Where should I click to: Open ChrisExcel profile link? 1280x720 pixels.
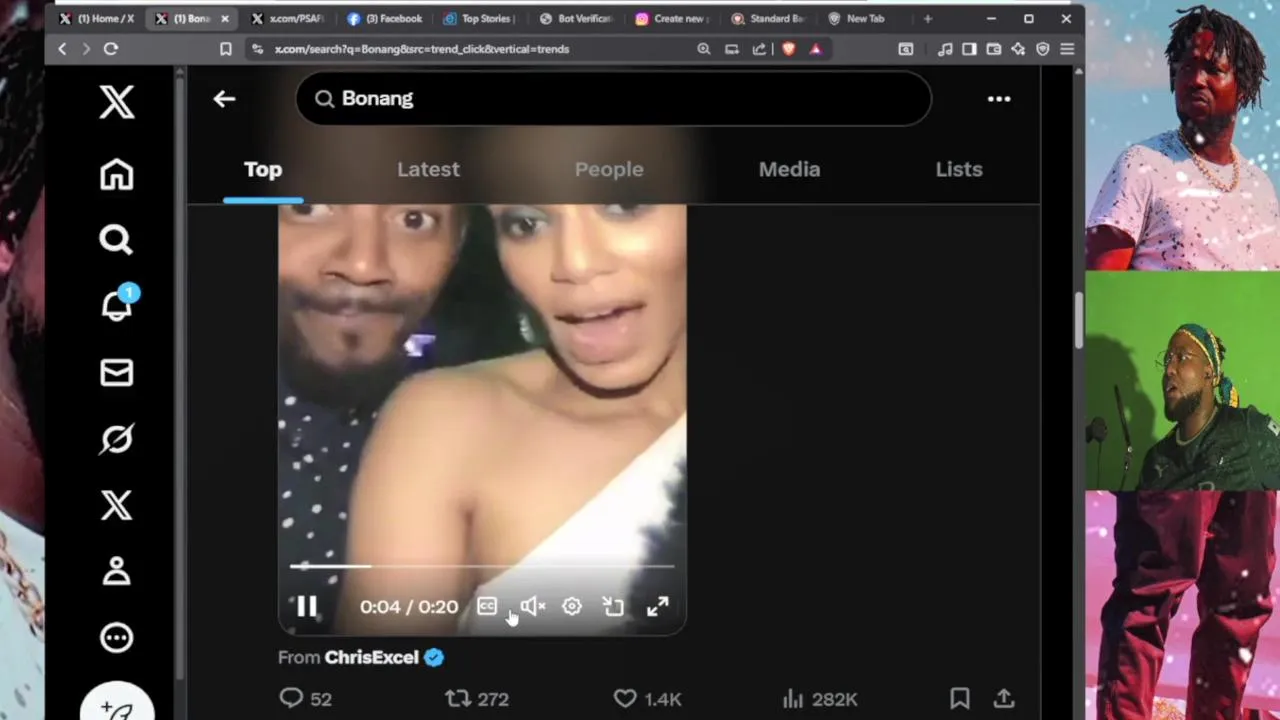point(371,657)
